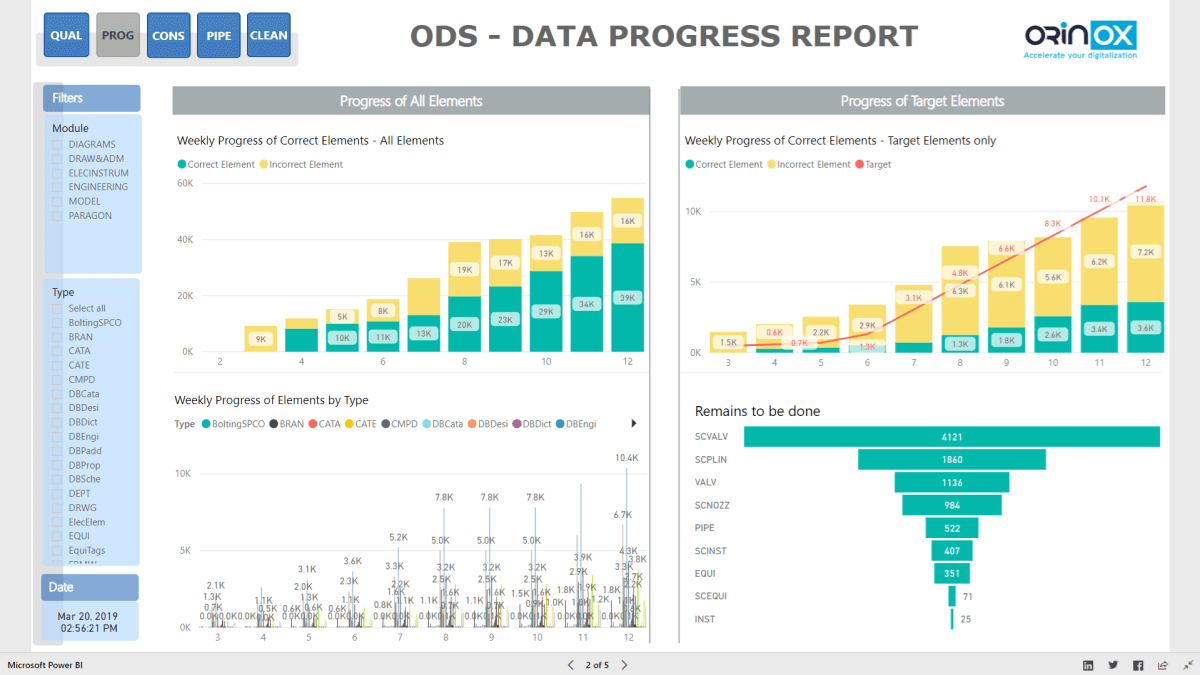Go to next report page arrow
The width and height of the screenshot is (1200, 675).
tap(625, 665)
